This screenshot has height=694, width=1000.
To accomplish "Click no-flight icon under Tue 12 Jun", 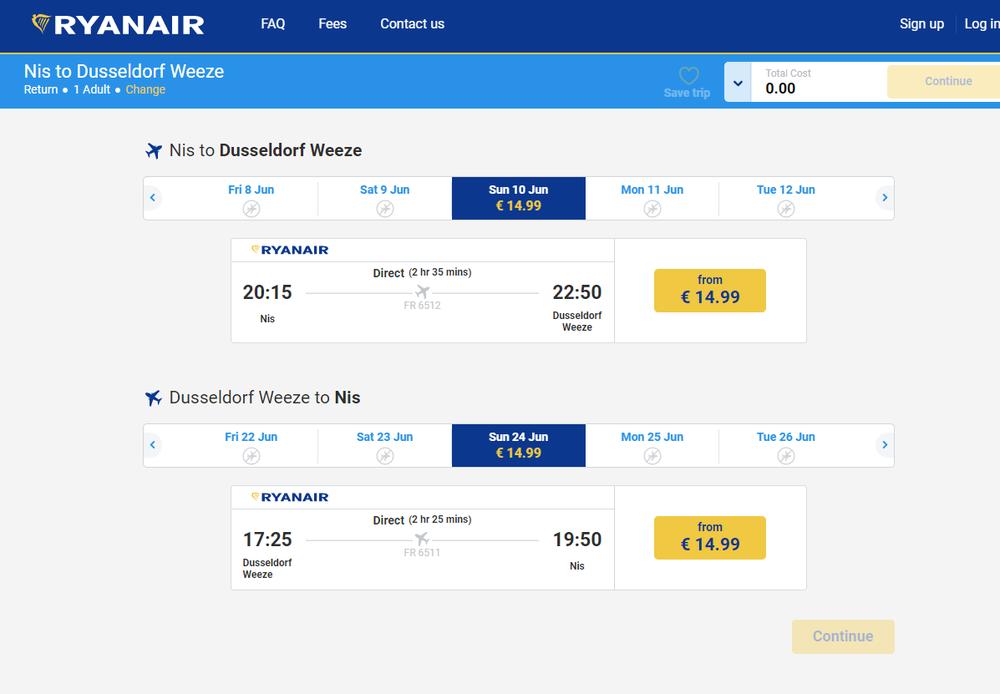I will click(x=786, y=208).
